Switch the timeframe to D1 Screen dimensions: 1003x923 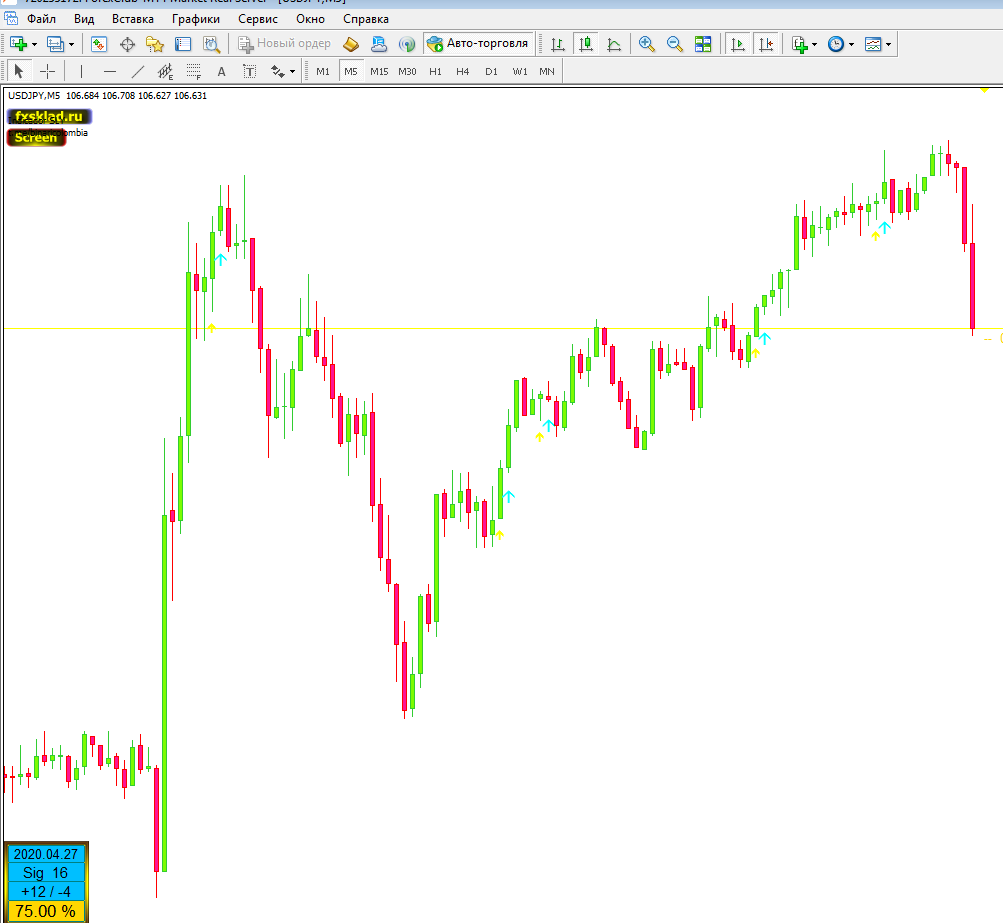(x=491, y=71)
